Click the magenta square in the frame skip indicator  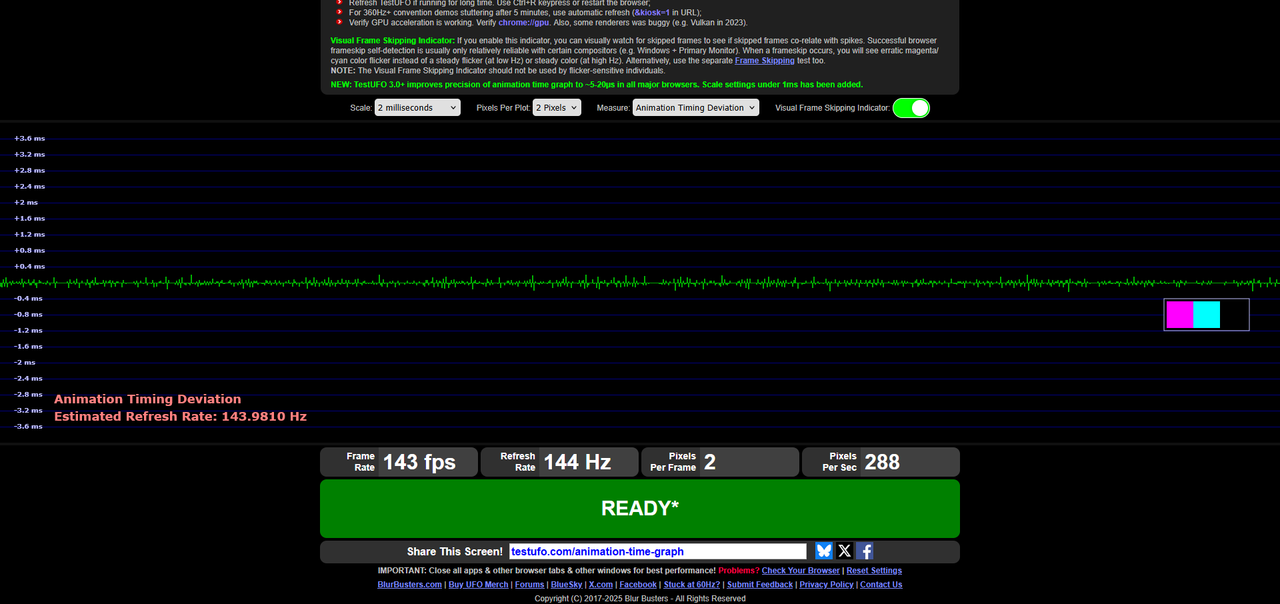click(x=1180, y=314)
